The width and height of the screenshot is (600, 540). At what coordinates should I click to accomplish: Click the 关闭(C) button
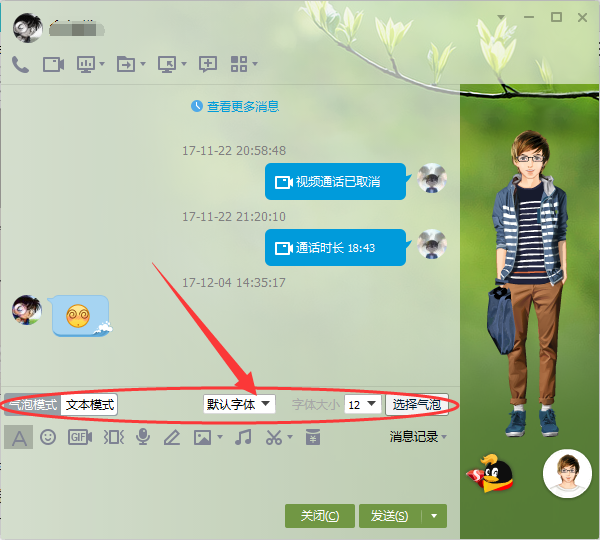pyautogui.click(x=320, y=516)
